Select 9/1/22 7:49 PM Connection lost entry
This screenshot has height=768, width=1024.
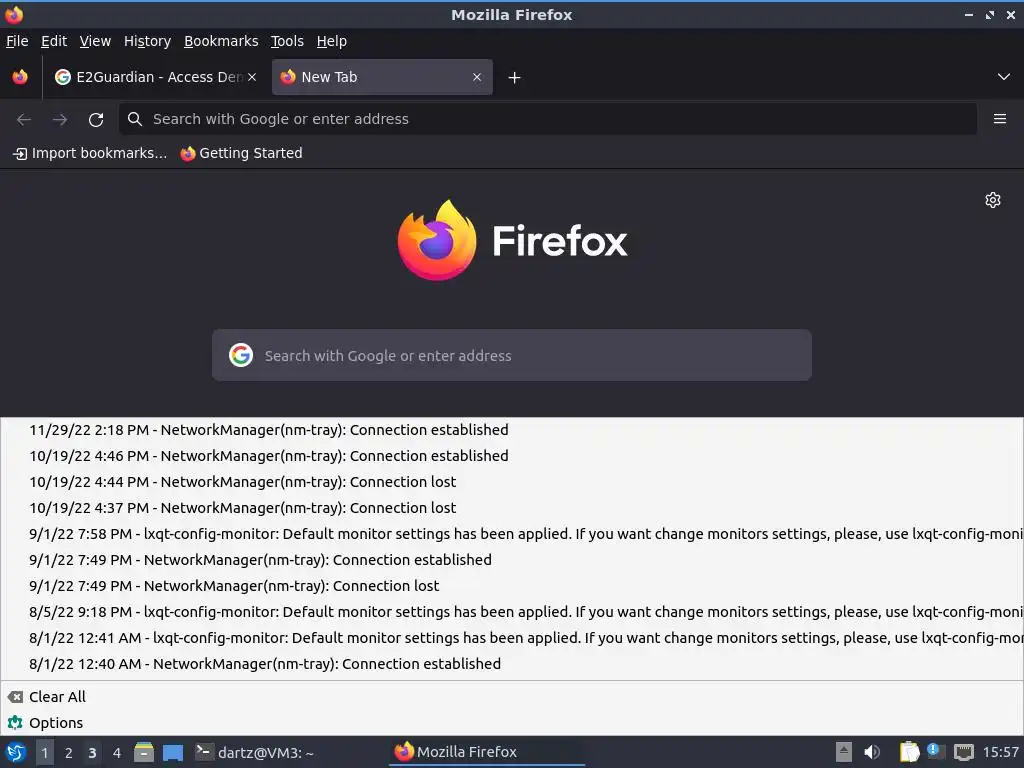[x=512, y=586]
